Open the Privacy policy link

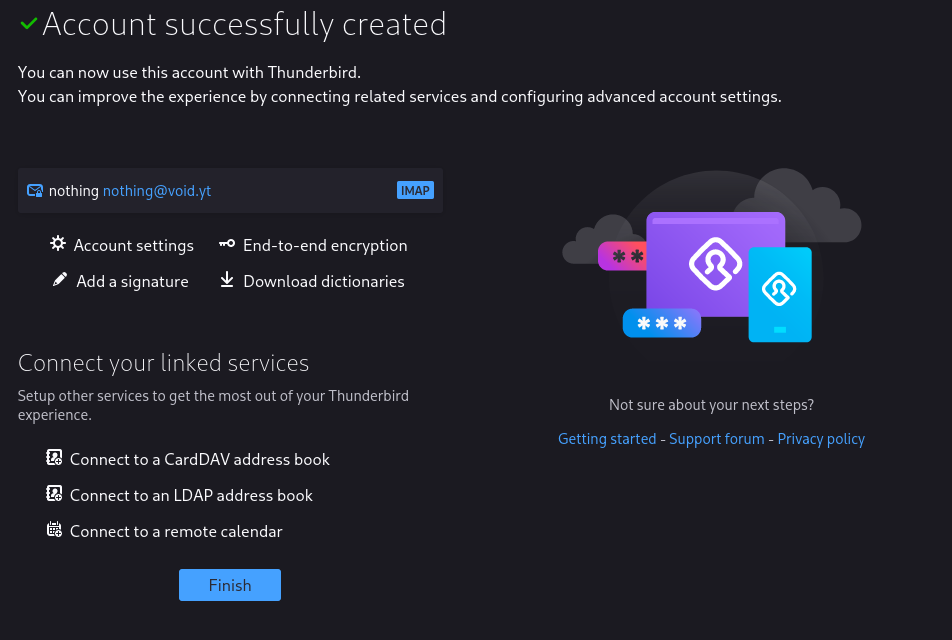coord(821,438)
